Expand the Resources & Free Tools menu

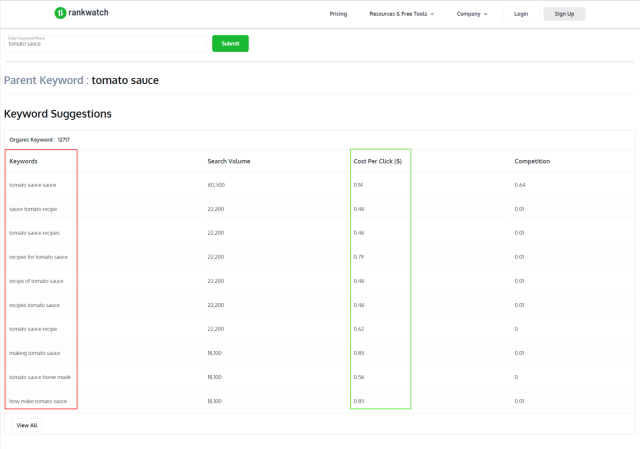[401, 14]
